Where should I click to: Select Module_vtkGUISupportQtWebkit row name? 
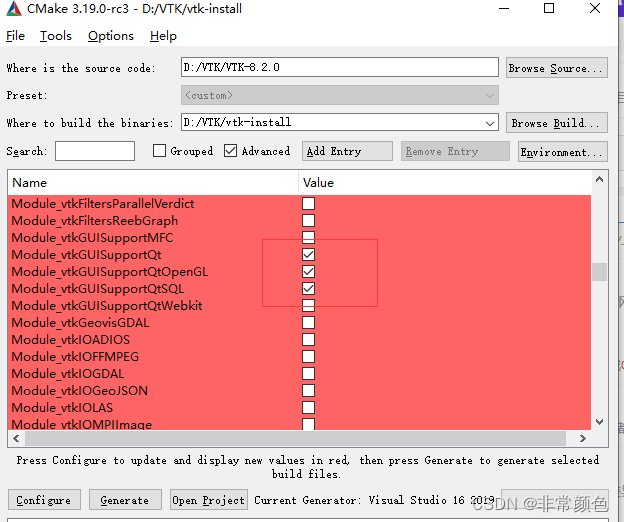(107, 306)
